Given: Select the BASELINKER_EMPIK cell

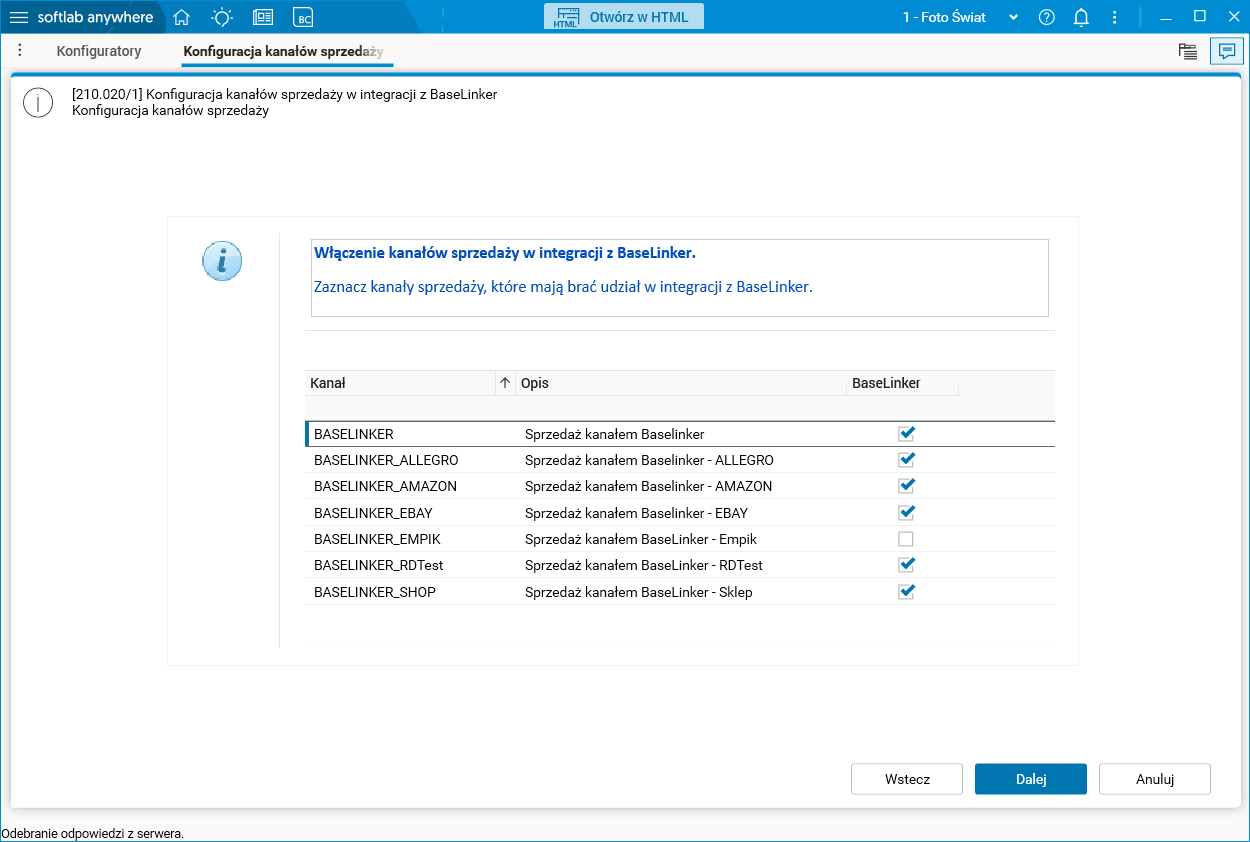Looking at the screenshot, I should point(377,539).
